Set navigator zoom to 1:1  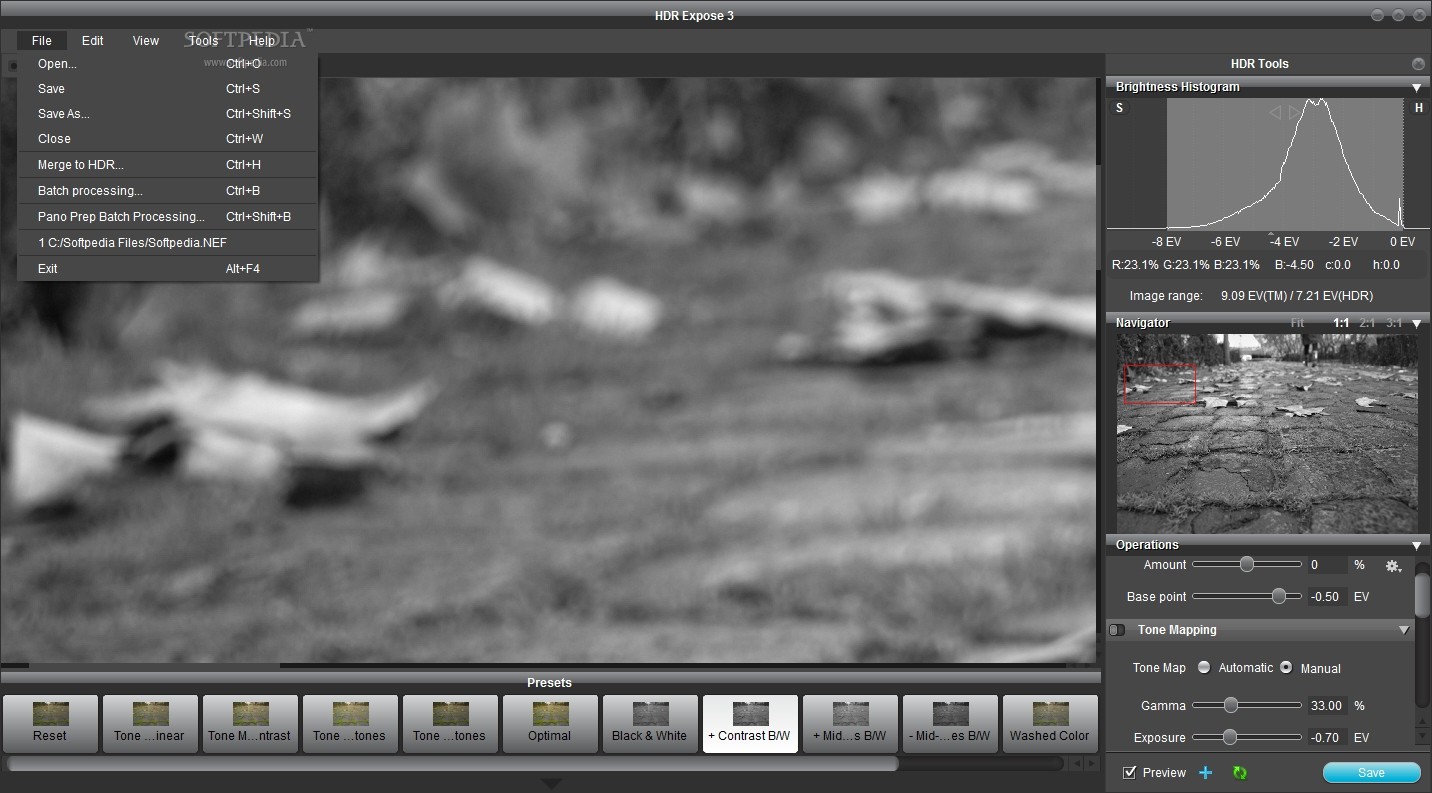pyautogui.click(x=1341, y=323)
